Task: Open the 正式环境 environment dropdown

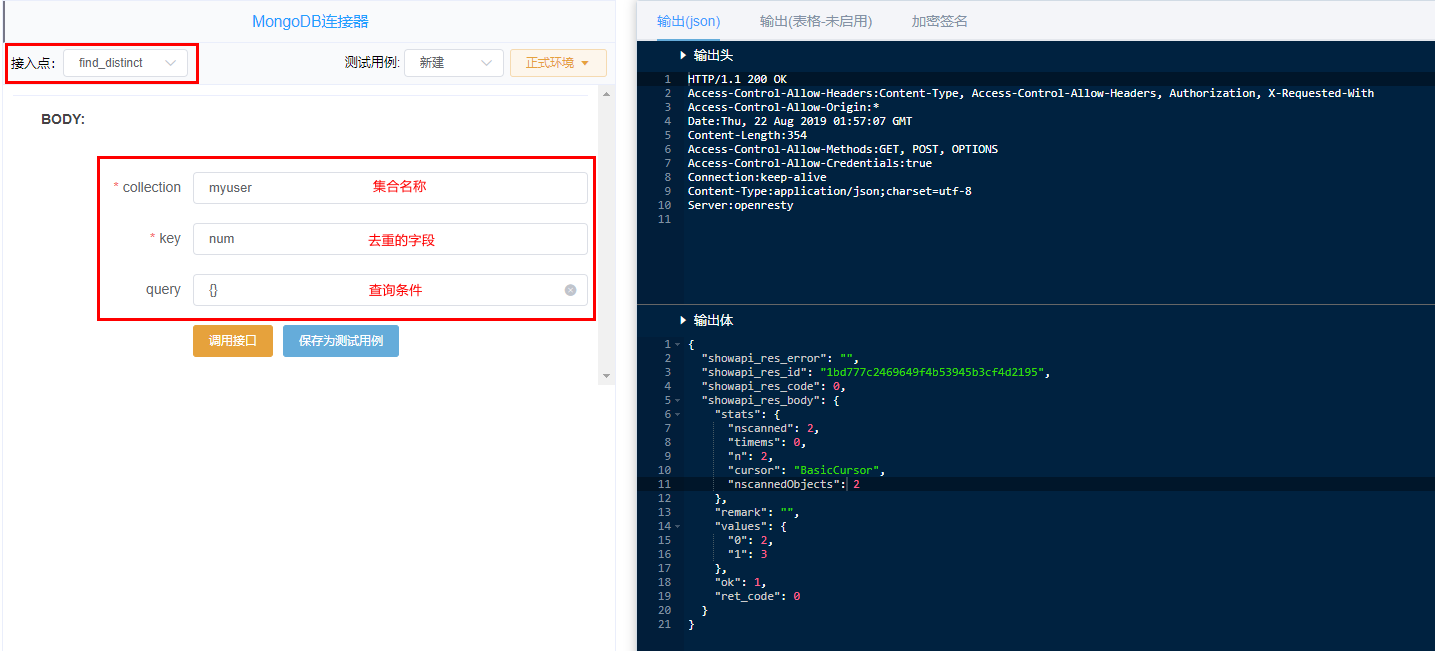Action: 558,63
